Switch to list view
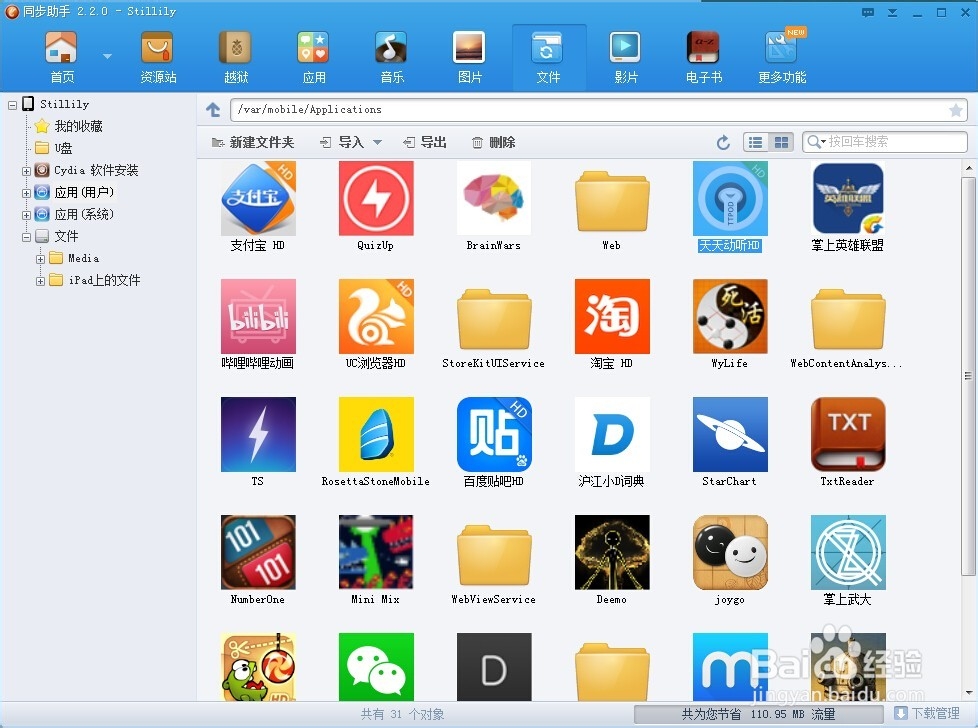The image size is (978, 728). [x=756, y=142]
